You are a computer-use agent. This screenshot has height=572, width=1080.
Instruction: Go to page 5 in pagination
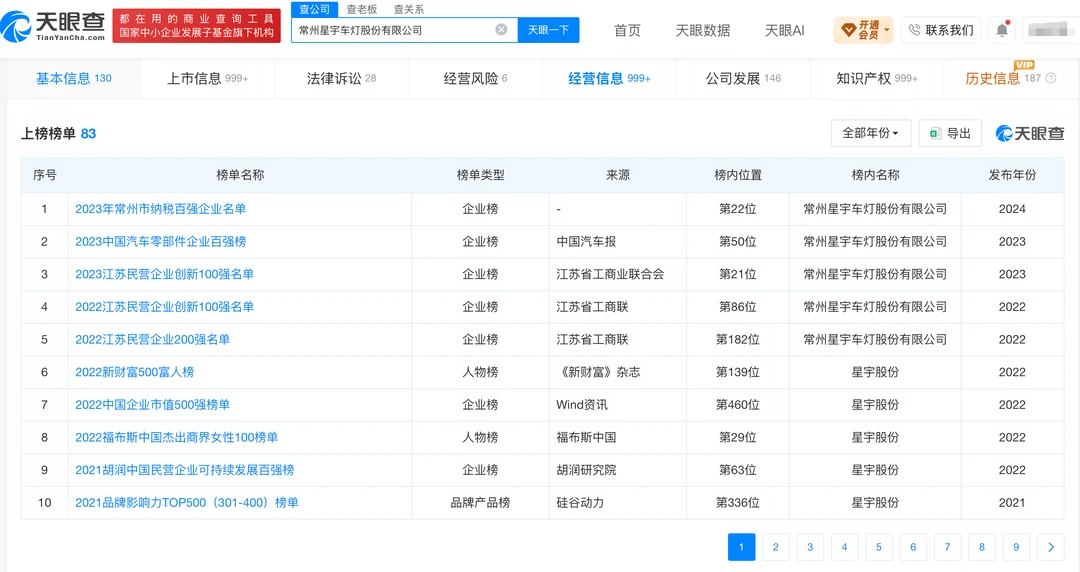tap(878, 547)
